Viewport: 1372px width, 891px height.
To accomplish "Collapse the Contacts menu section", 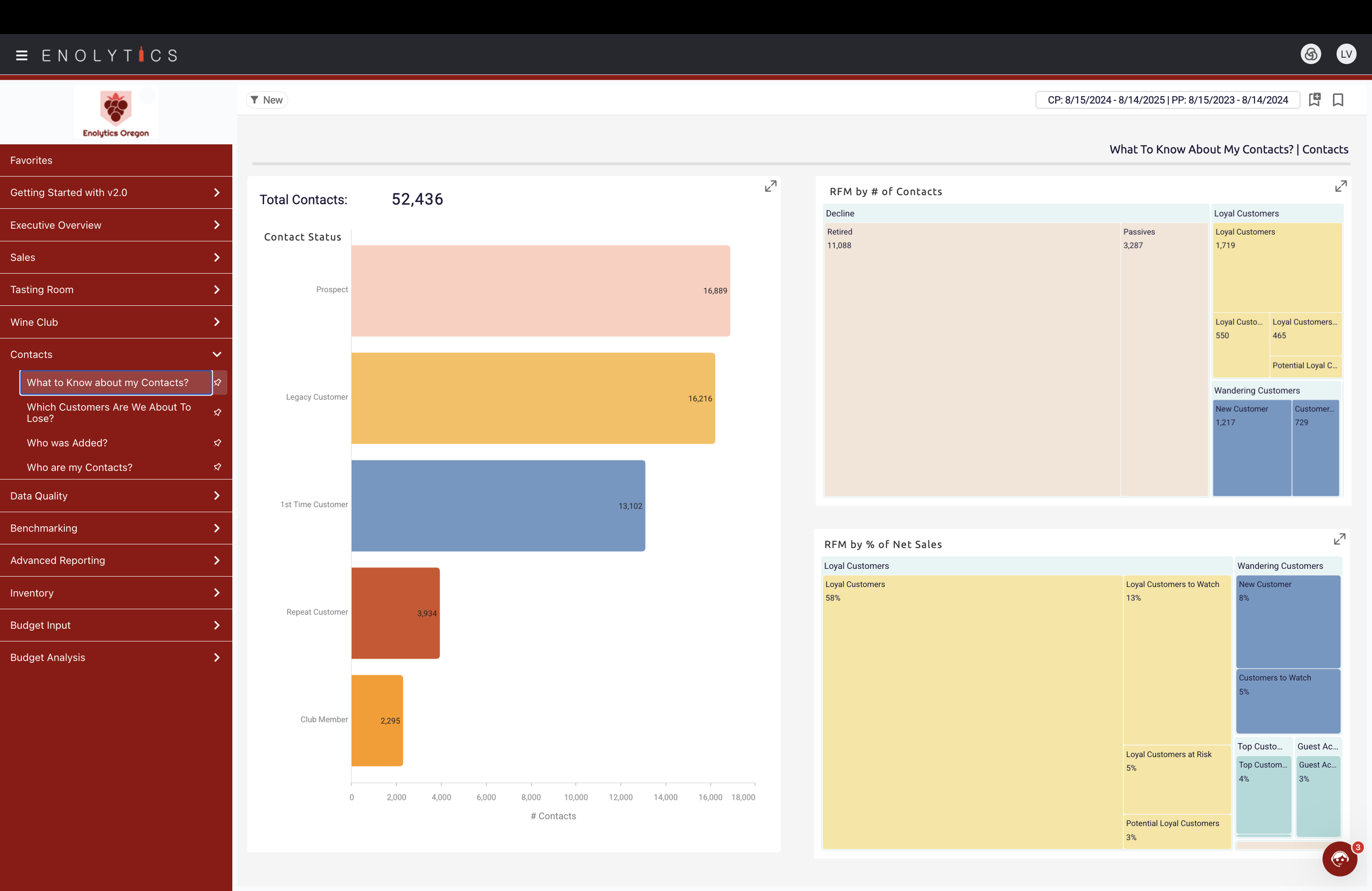I will click(217, 354).
